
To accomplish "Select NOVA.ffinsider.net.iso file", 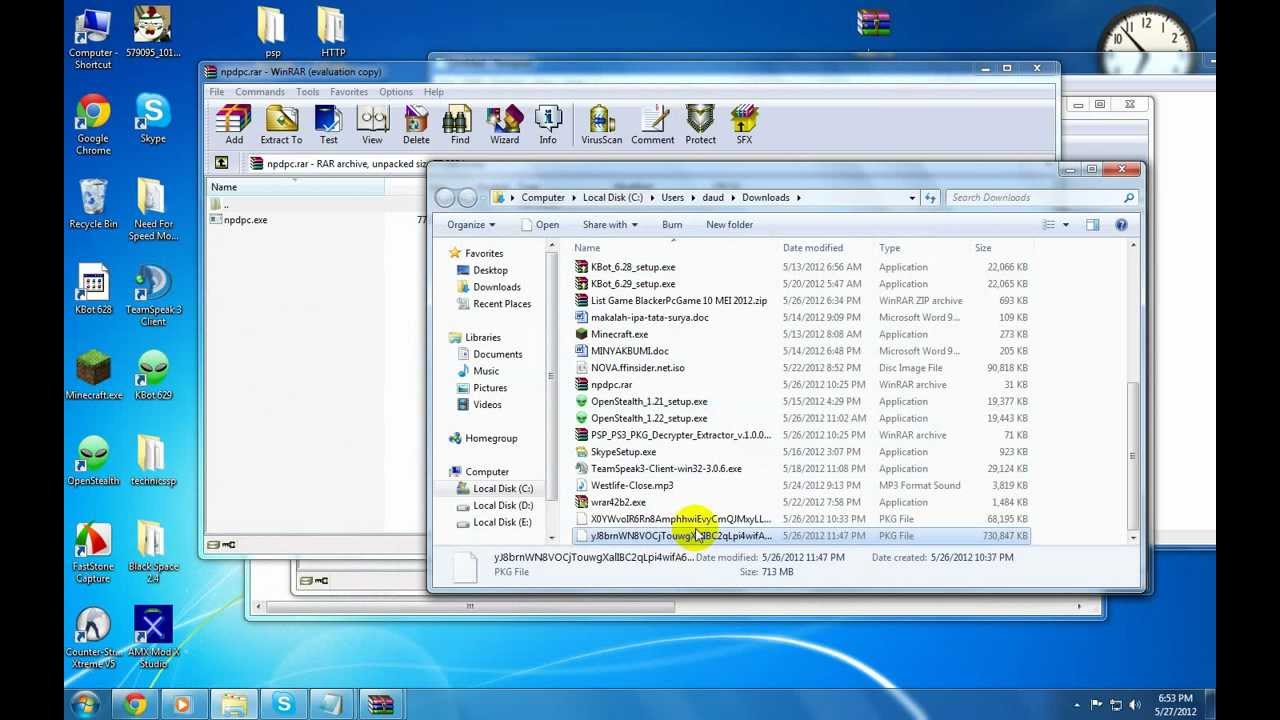I will [637, 368].
